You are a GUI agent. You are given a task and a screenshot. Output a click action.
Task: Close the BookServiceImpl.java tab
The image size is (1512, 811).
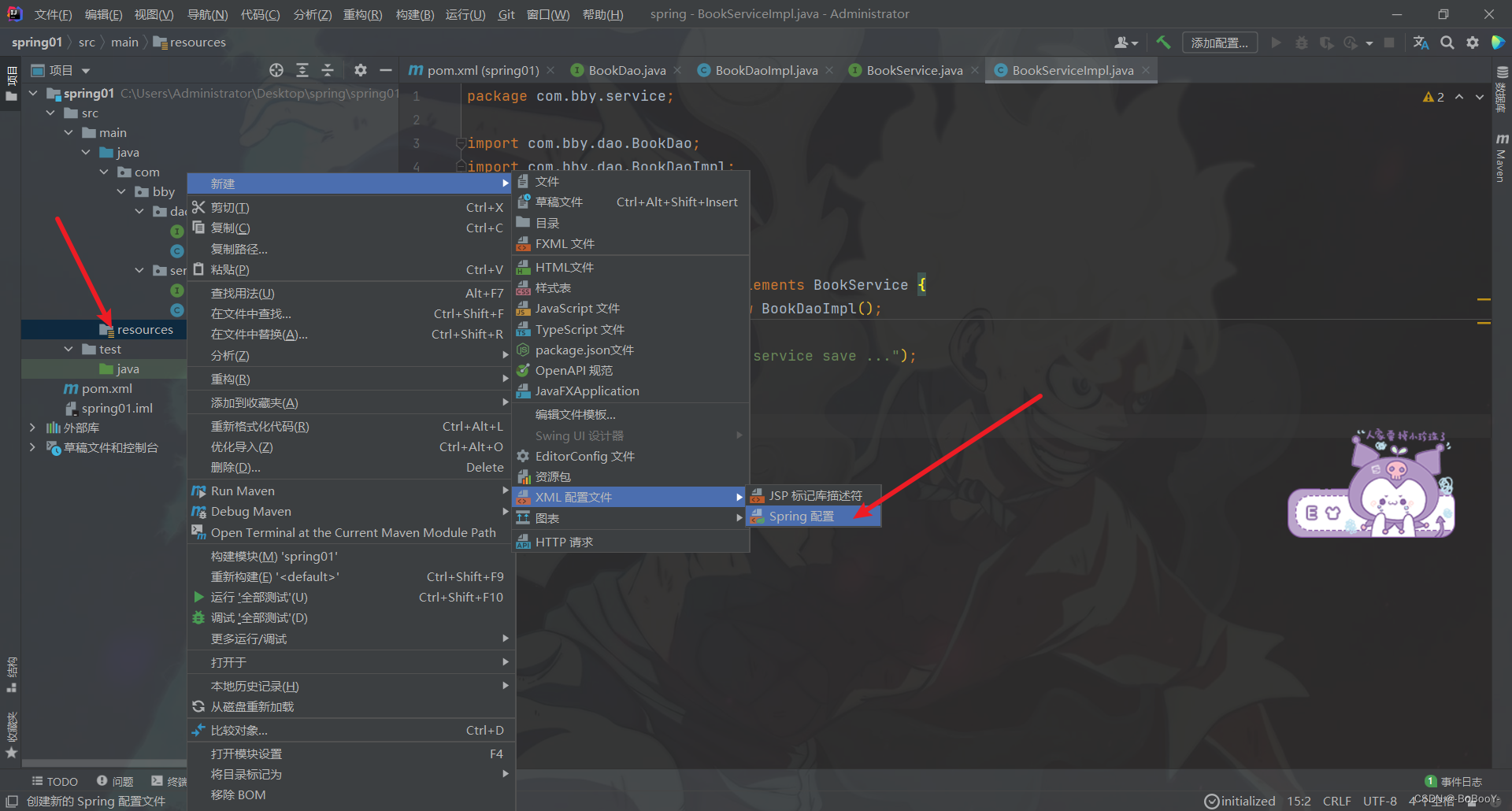coord(1146,70)
